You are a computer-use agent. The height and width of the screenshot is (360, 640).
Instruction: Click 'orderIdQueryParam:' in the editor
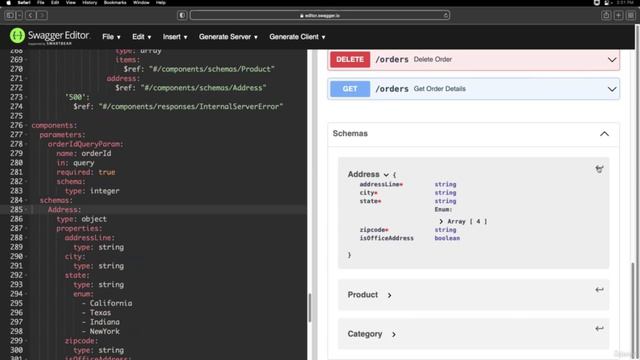click(86, 144)
